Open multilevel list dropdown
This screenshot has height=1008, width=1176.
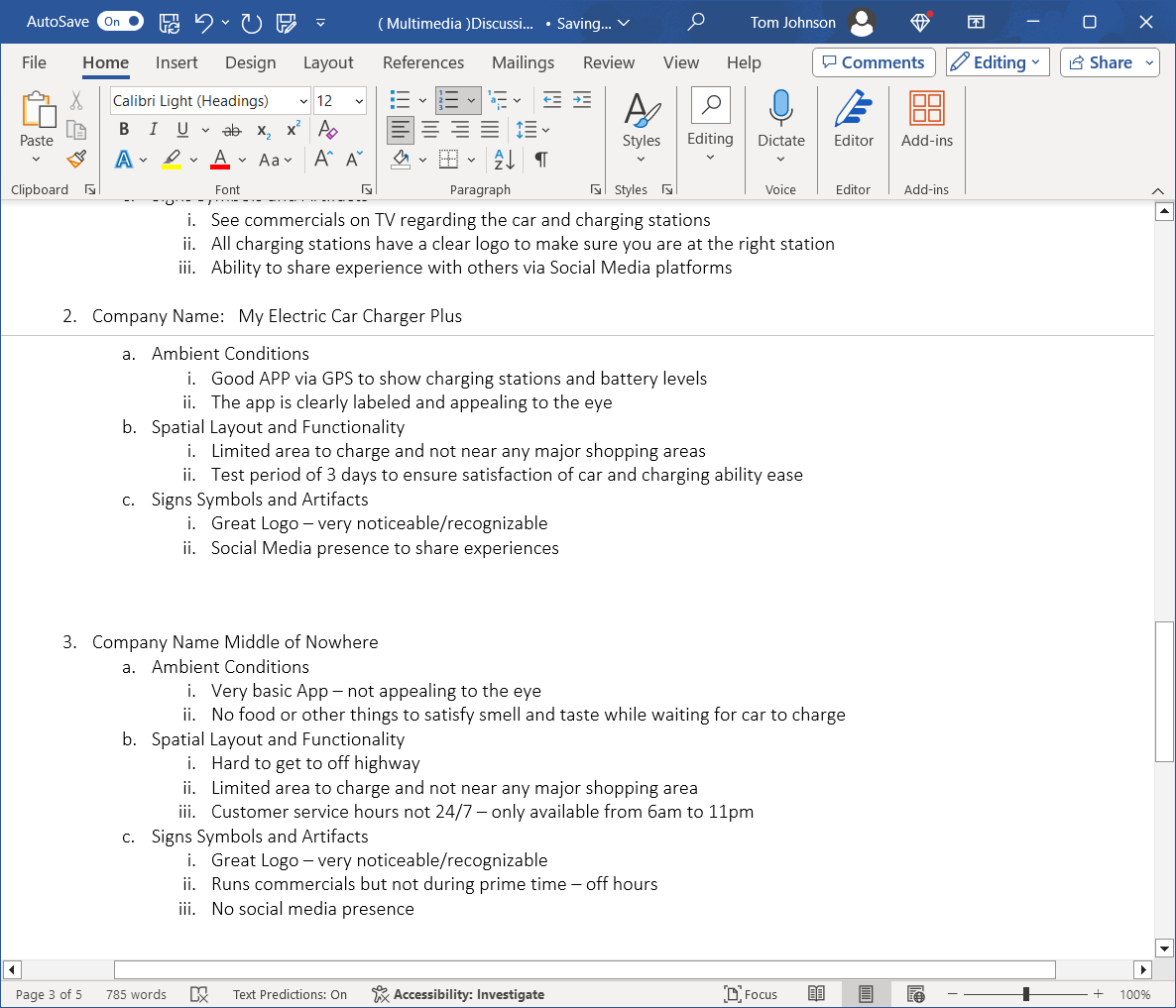(x=517, y=100)
